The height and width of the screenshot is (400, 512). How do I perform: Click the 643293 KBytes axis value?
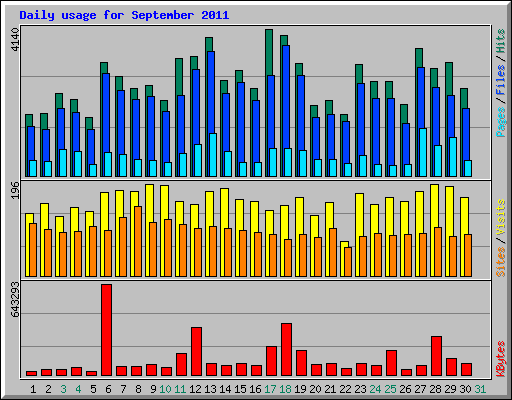tap(15, 299)
